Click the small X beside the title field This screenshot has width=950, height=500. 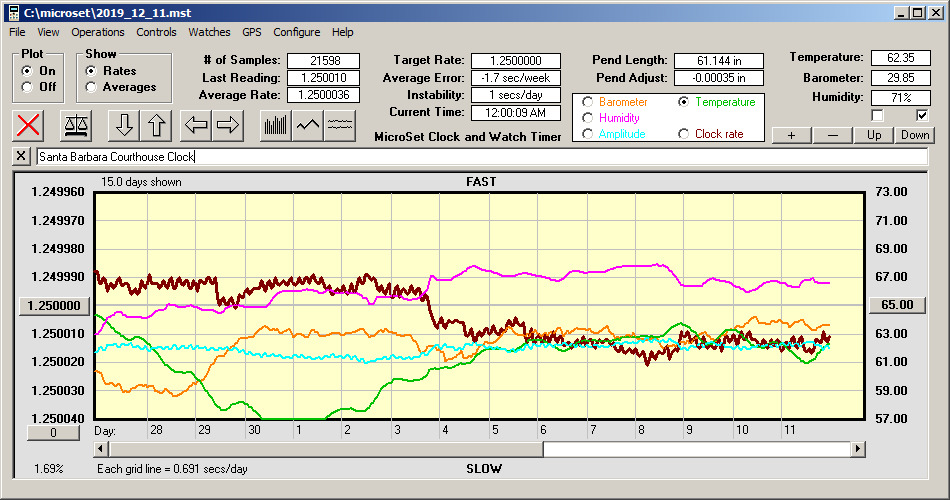[21, 156]
